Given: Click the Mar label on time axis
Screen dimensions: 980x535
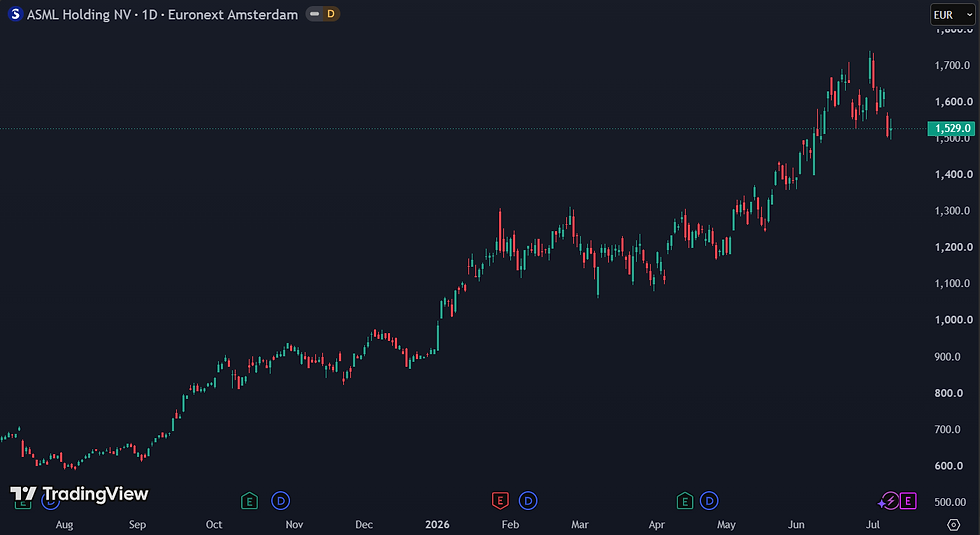Looking at the screenshot, I should 579,524.
